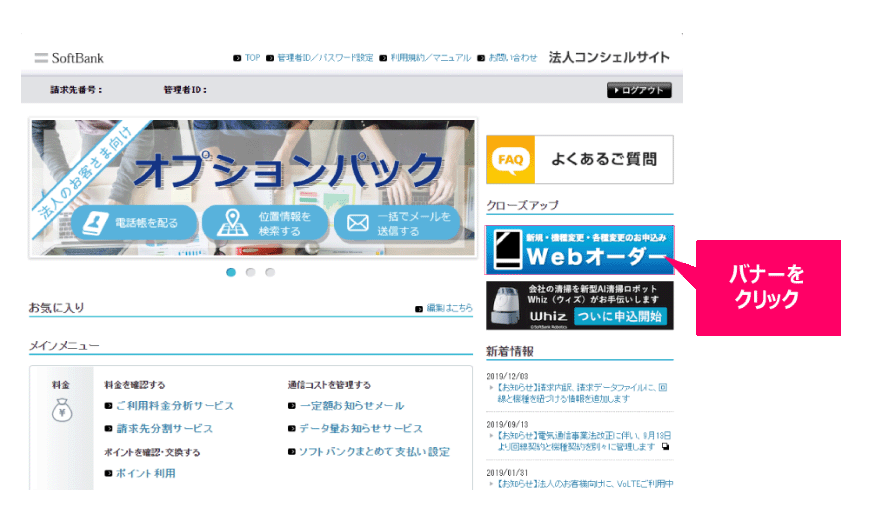Open the 2019/09/13 news item link
Screen dimensions: 870x522
click(584, 441)
